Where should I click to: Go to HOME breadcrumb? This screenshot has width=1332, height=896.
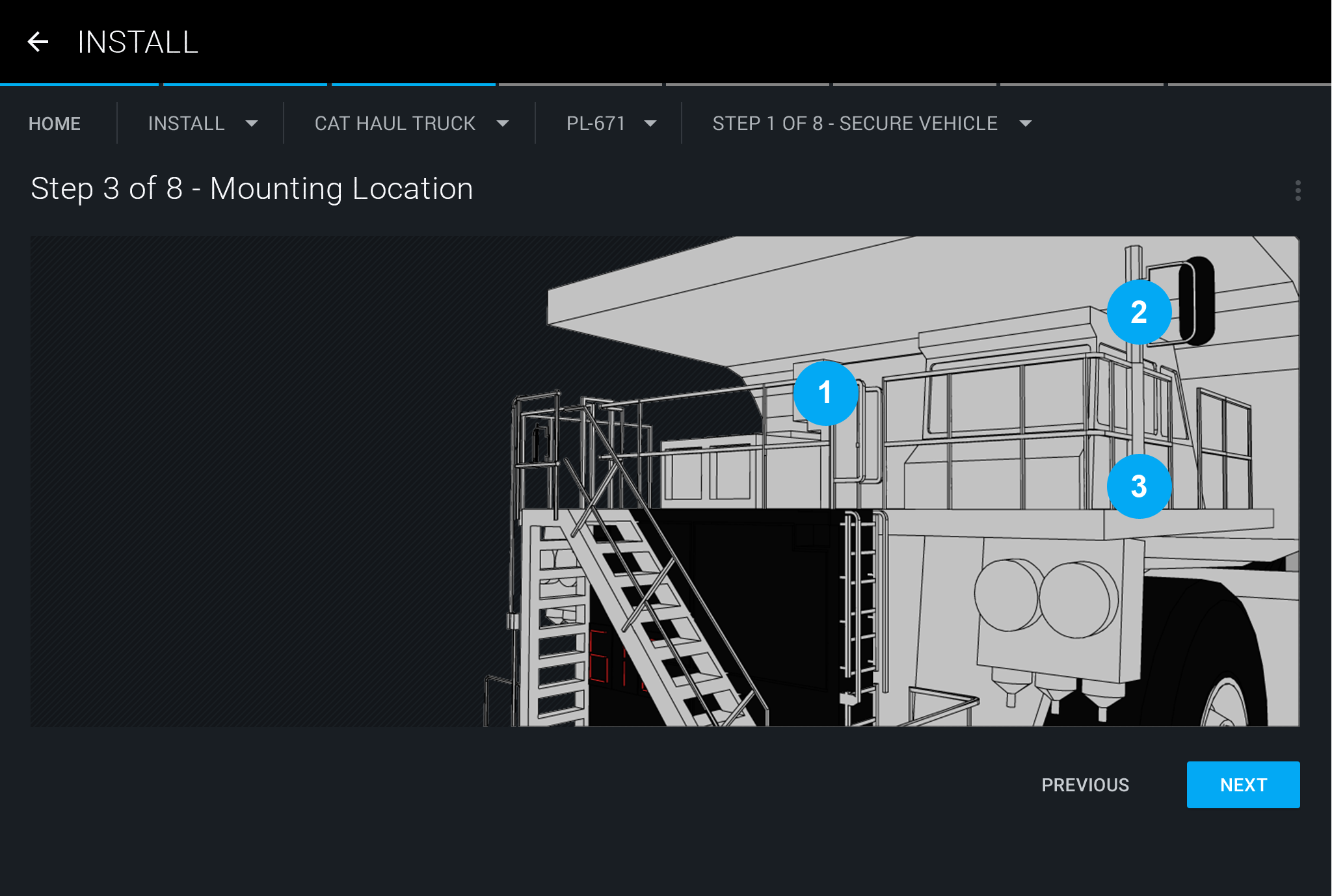coord(55,124)
